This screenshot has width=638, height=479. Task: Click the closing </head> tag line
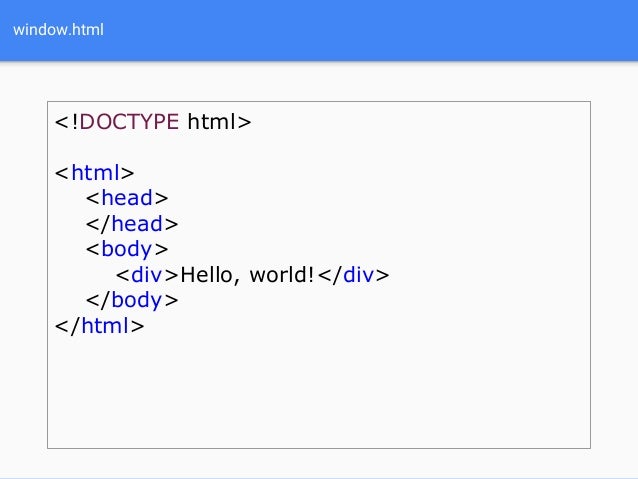[x=132, y=224]
